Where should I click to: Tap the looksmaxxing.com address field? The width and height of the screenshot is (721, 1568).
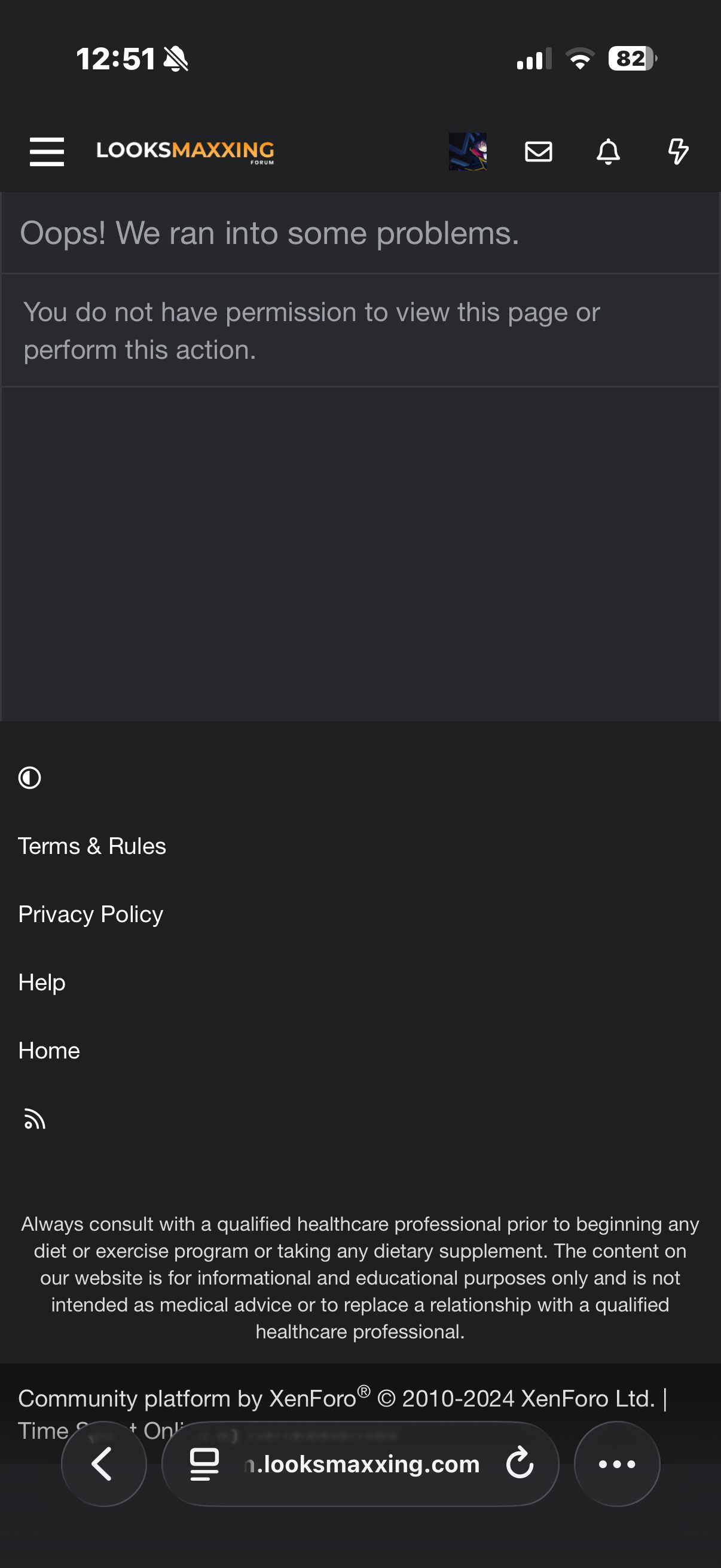(x=365, y=1464)
